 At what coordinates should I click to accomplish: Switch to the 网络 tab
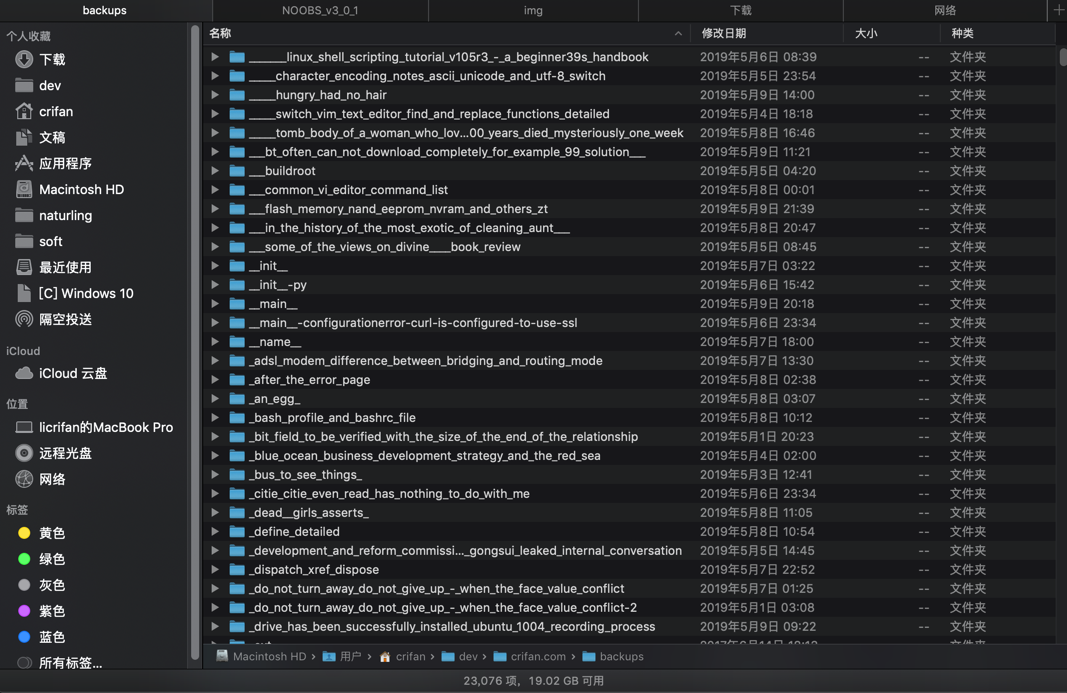[945, 10]
